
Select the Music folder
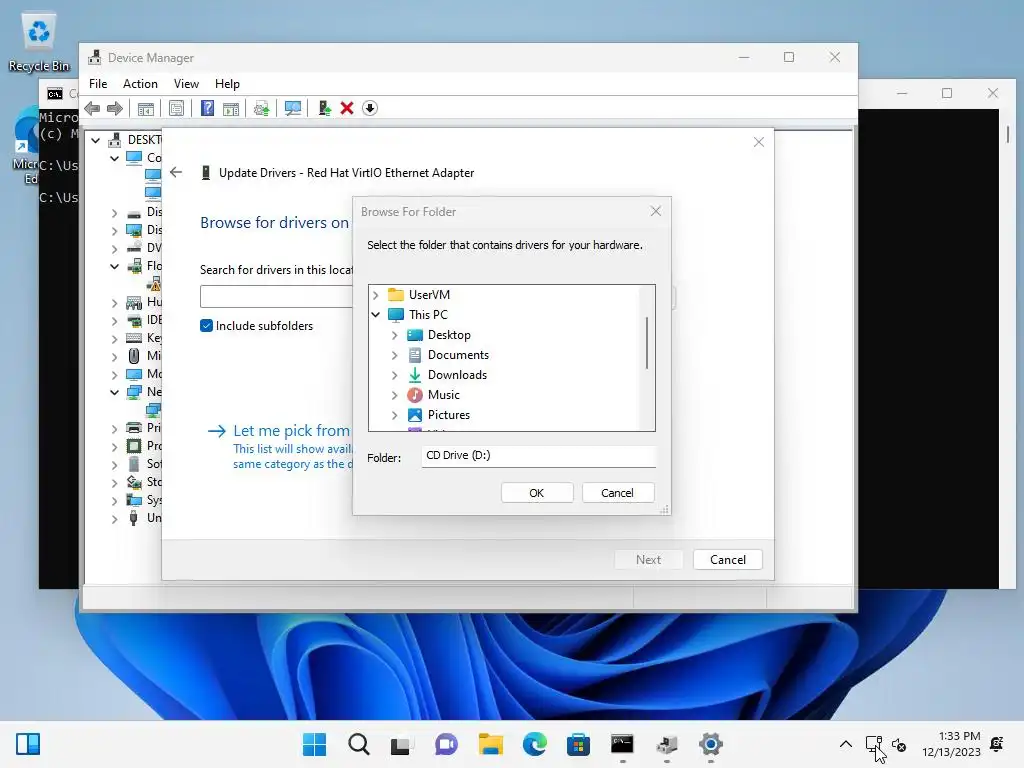coord(443,395)
